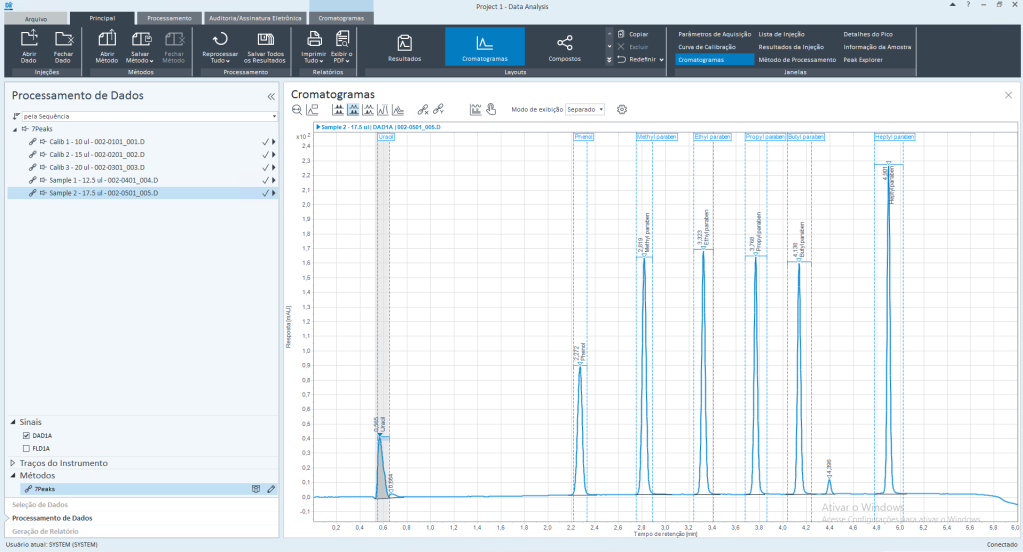This screenshot has width=1023, height=552.
Task: Collapse the Processamento de Dados panel
Action: (271, 97)
